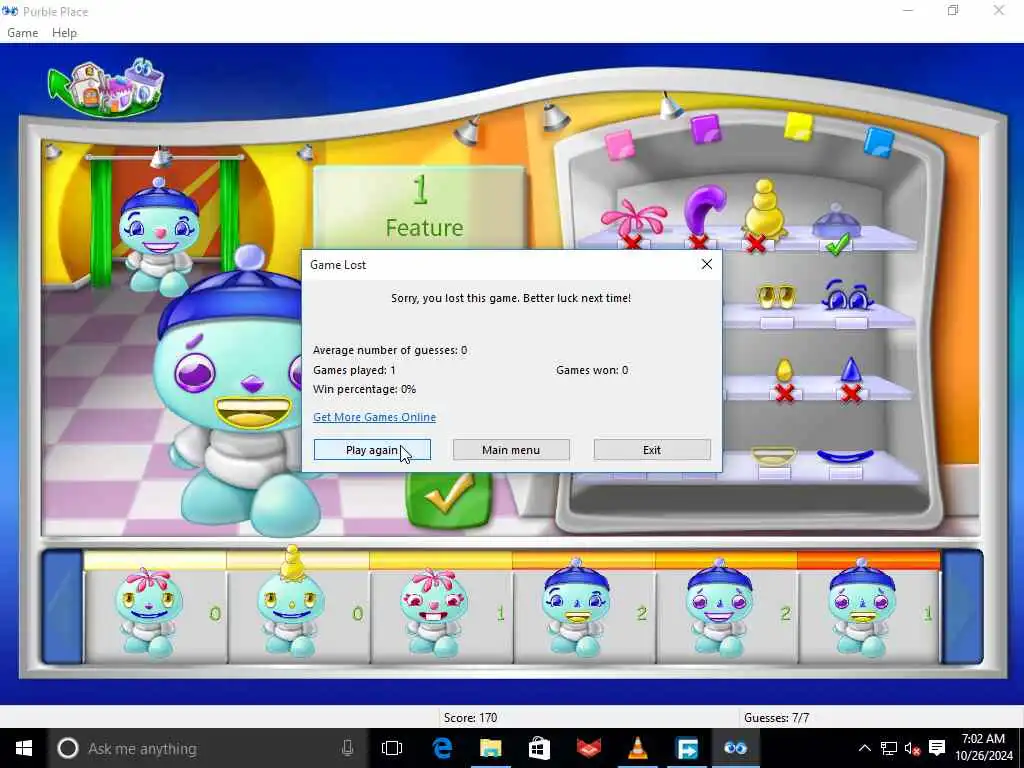This screenshot has height=768, width=1024.
Task: Pick the yellow eyes feature
Action: 776,296
